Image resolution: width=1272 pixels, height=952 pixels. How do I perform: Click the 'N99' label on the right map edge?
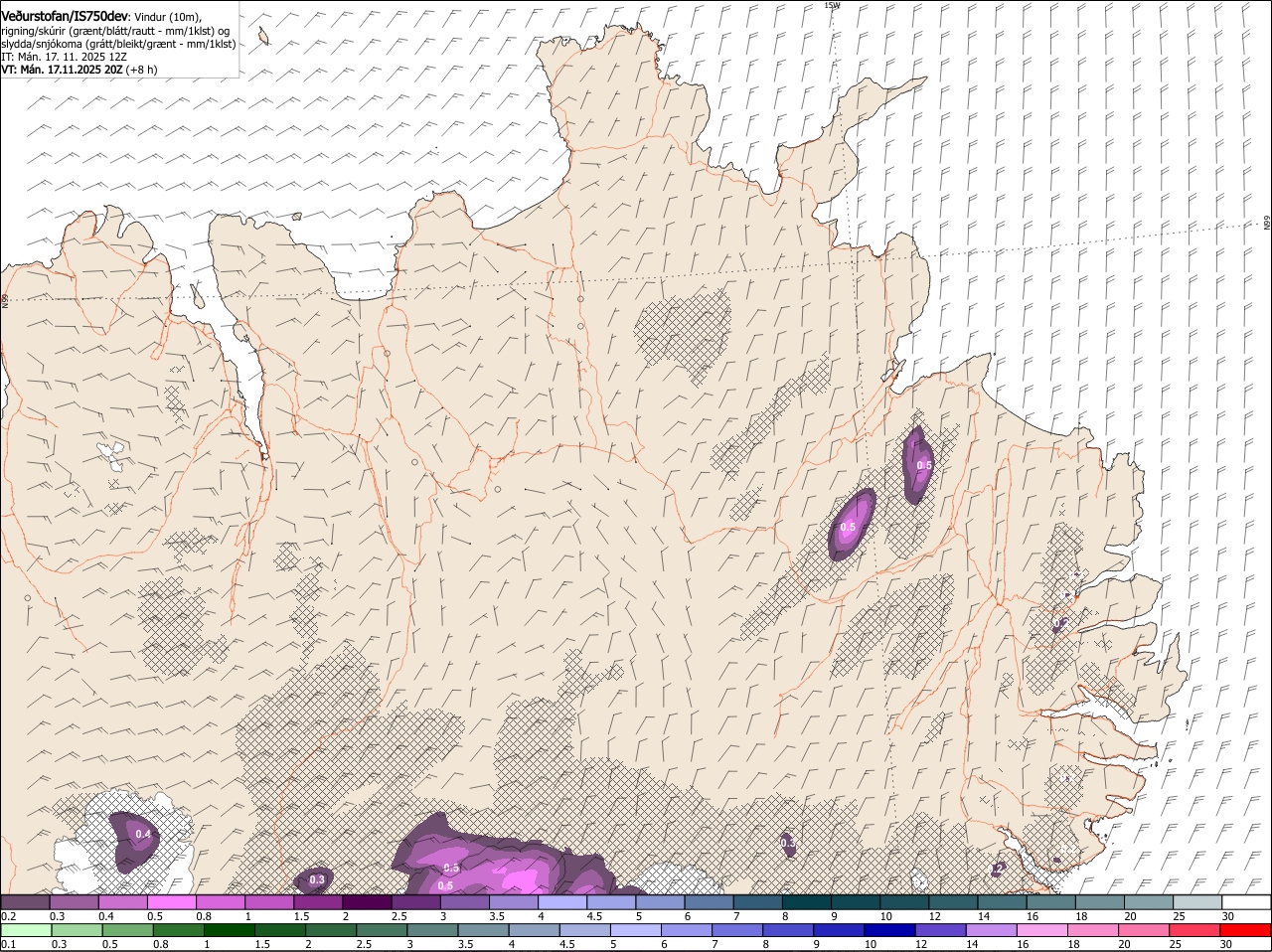point(1267,225)
